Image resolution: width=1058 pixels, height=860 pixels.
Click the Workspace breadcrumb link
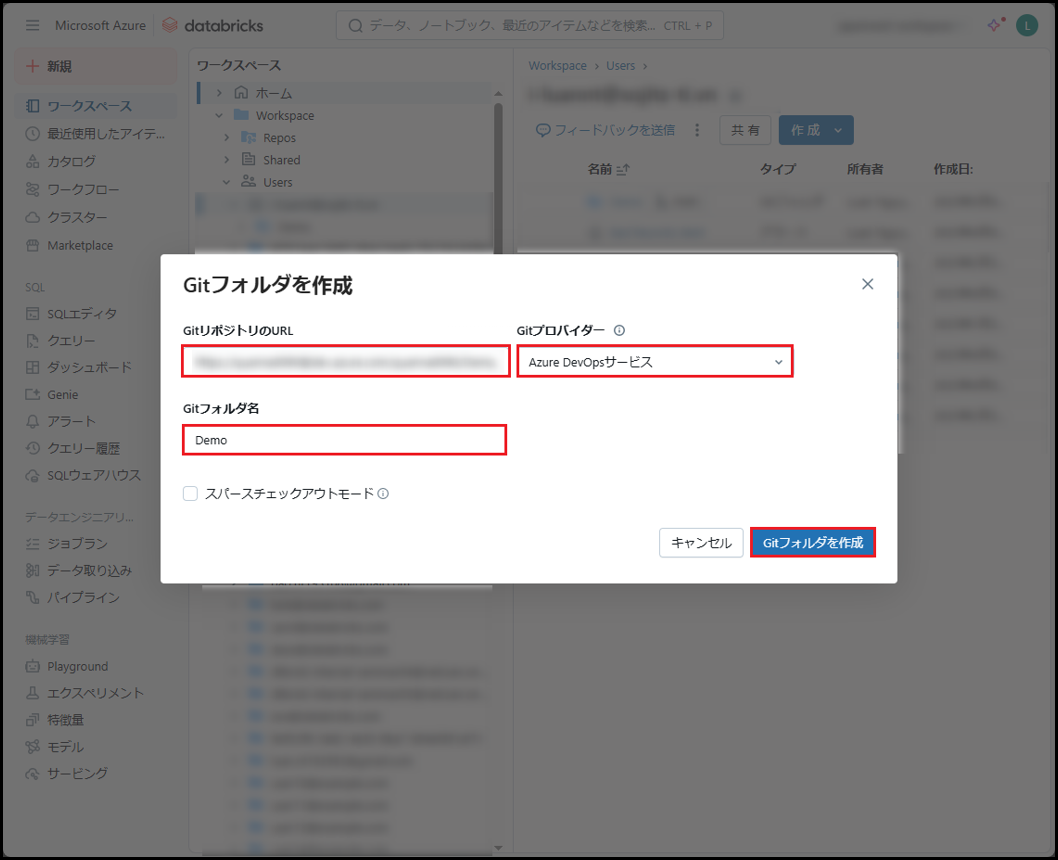(x=557, y=65)
